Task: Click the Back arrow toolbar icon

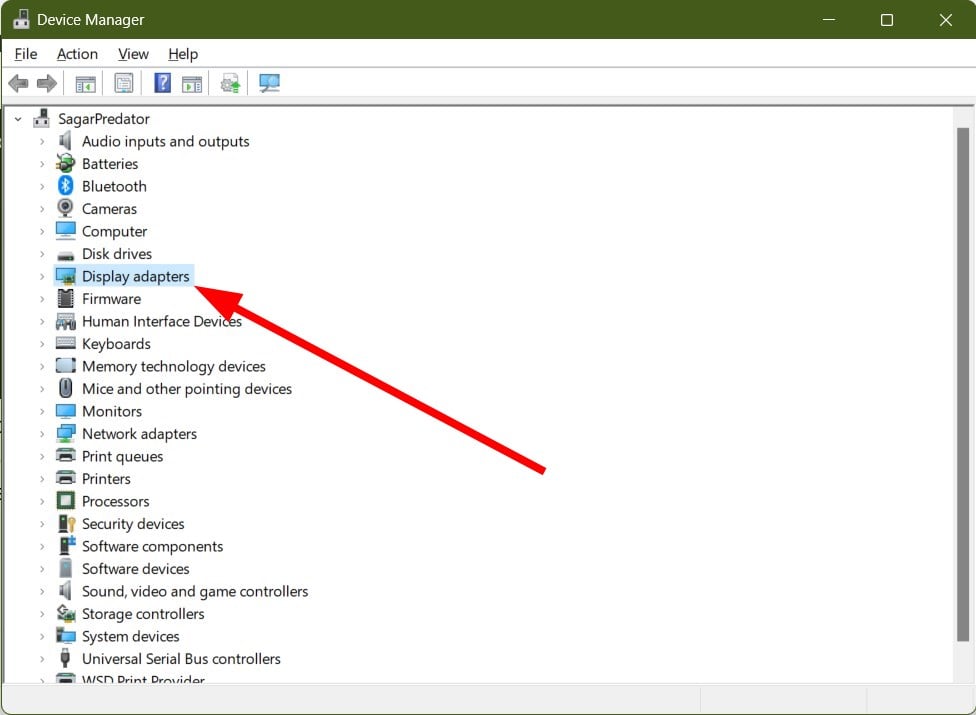Action: point(19,83)
